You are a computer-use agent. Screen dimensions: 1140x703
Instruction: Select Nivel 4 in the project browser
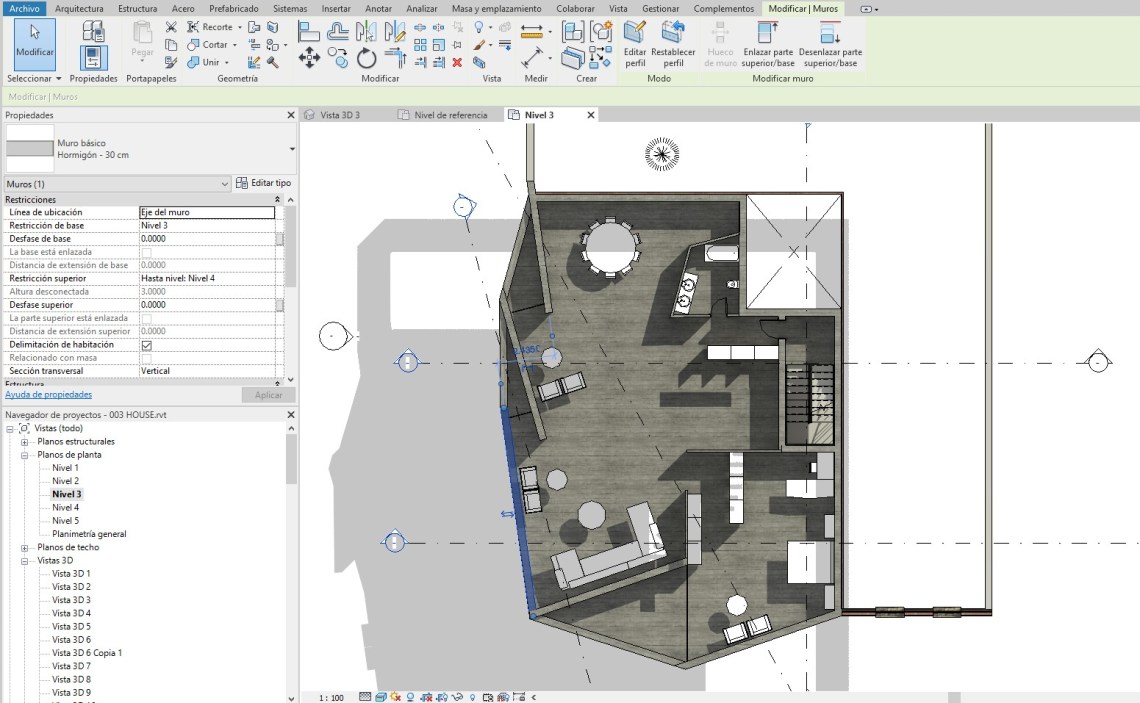click(x=65, y=508)
